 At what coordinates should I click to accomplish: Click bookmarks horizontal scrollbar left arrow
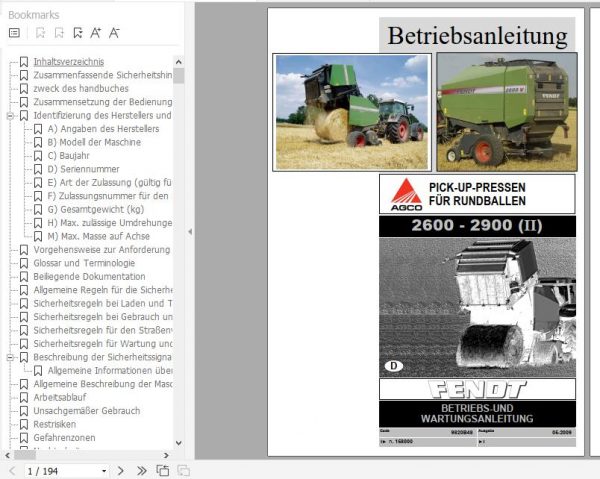(8, 455)
